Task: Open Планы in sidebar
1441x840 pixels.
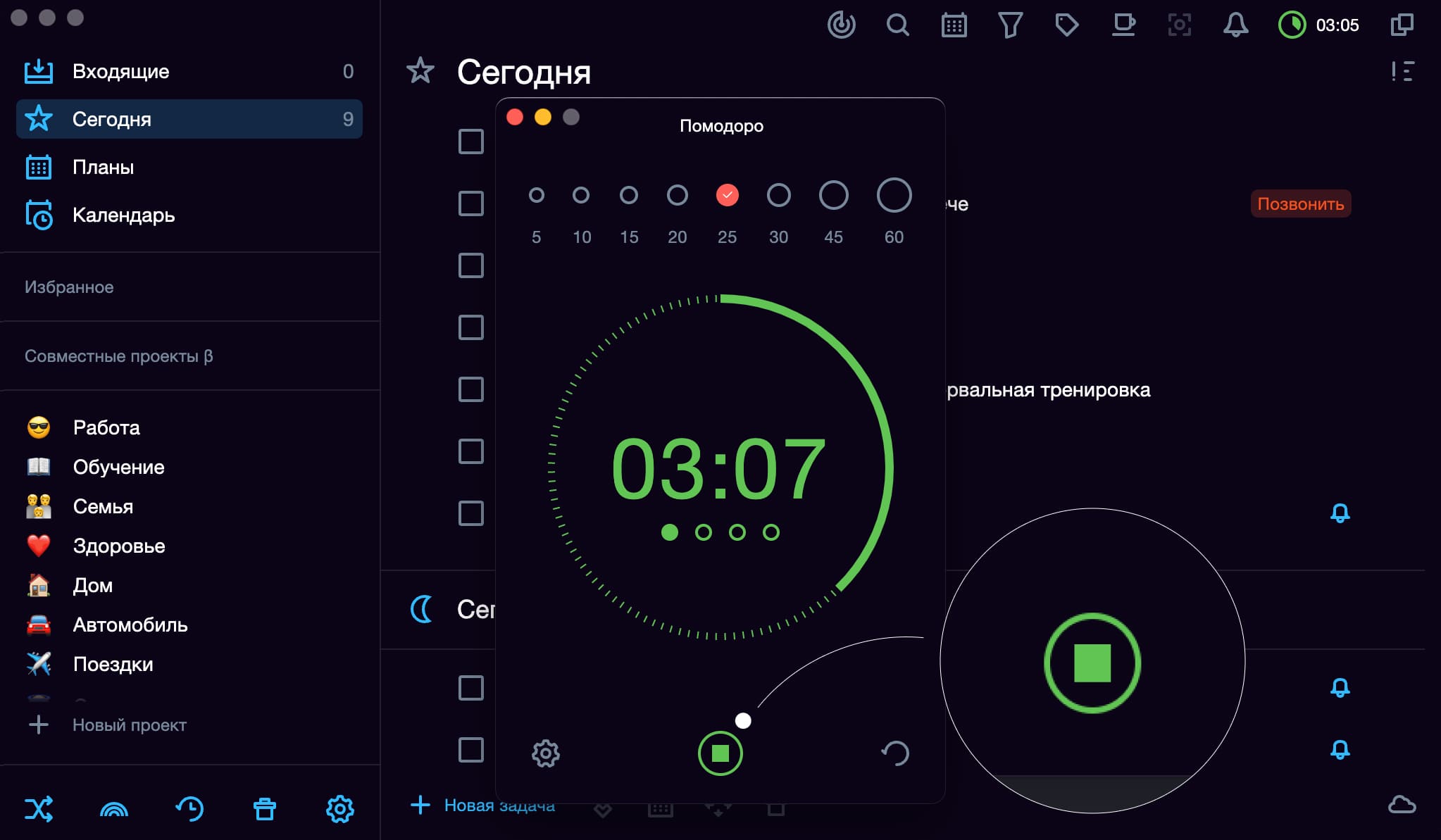Action: coord(189,167)
